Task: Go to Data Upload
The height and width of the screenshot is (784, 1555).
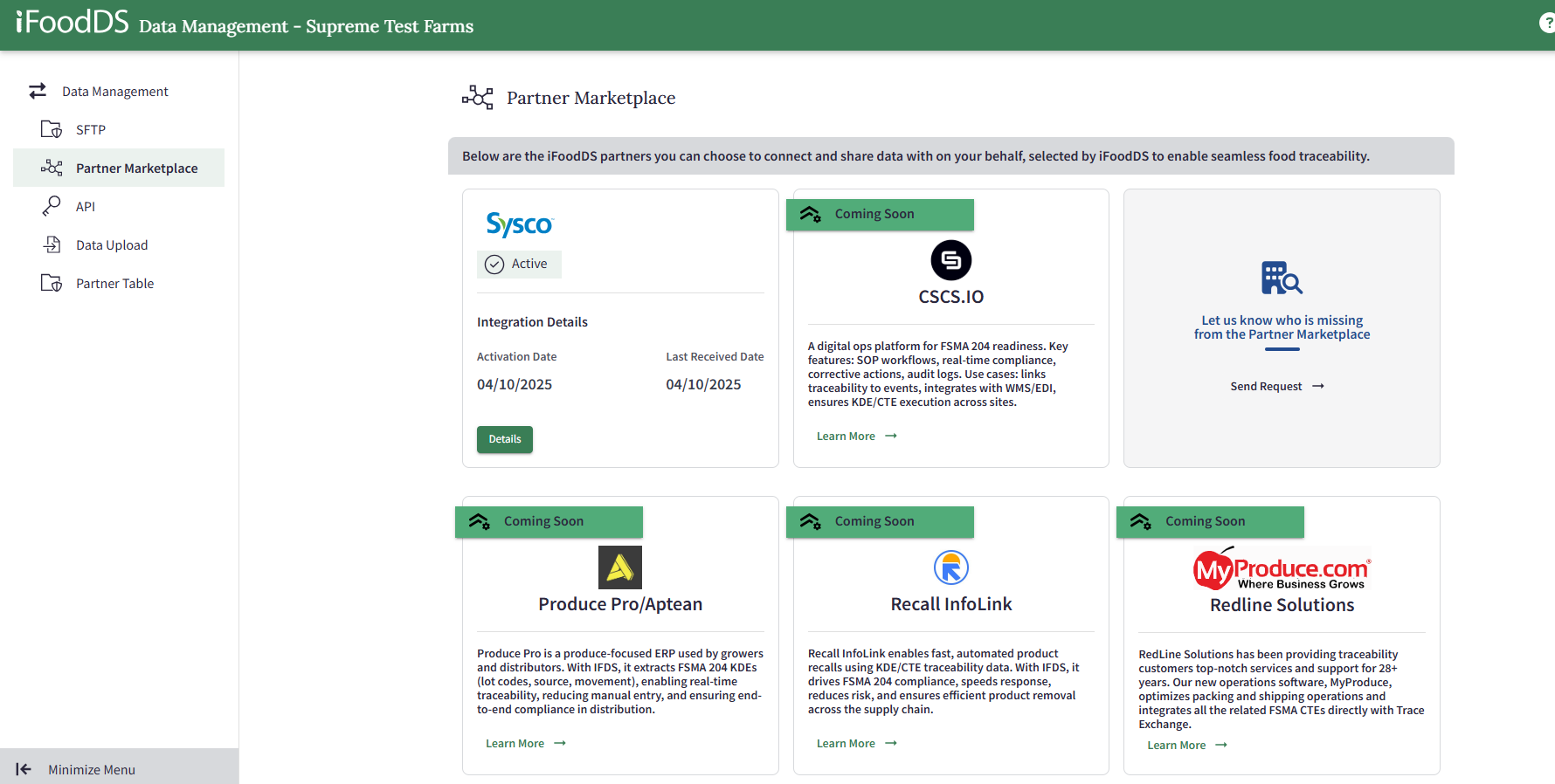Action: (119, 244)
